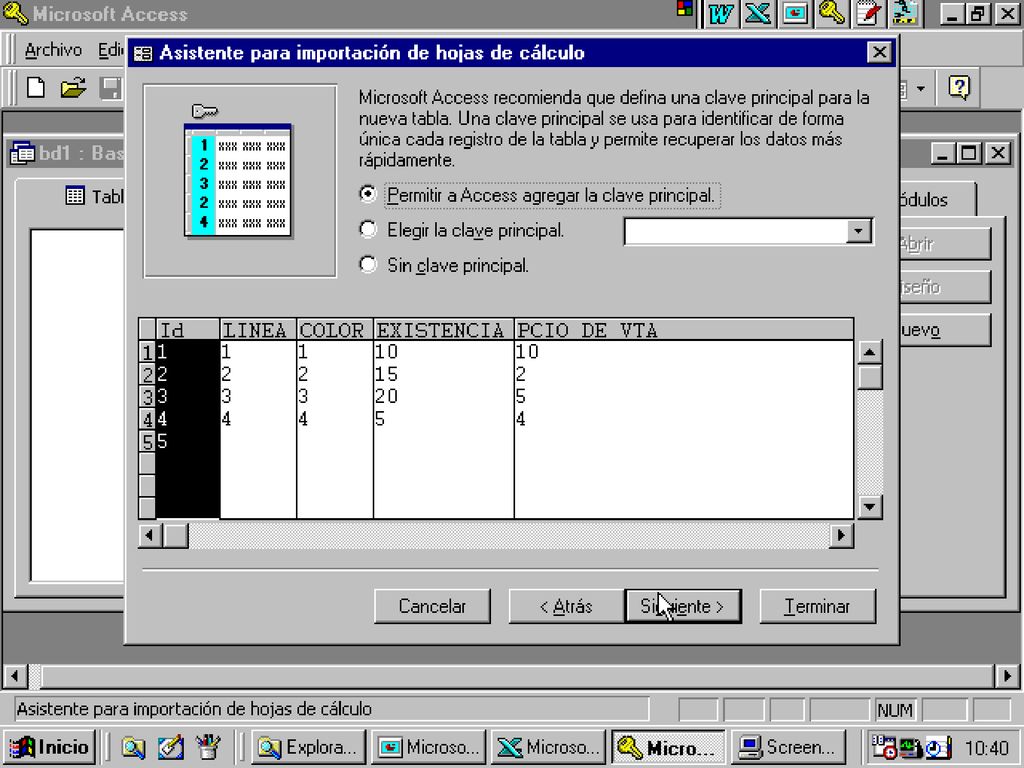Click Access main window scroll right arrow
Screen dimensions: 1024x768
click(x=1007, y=675)
